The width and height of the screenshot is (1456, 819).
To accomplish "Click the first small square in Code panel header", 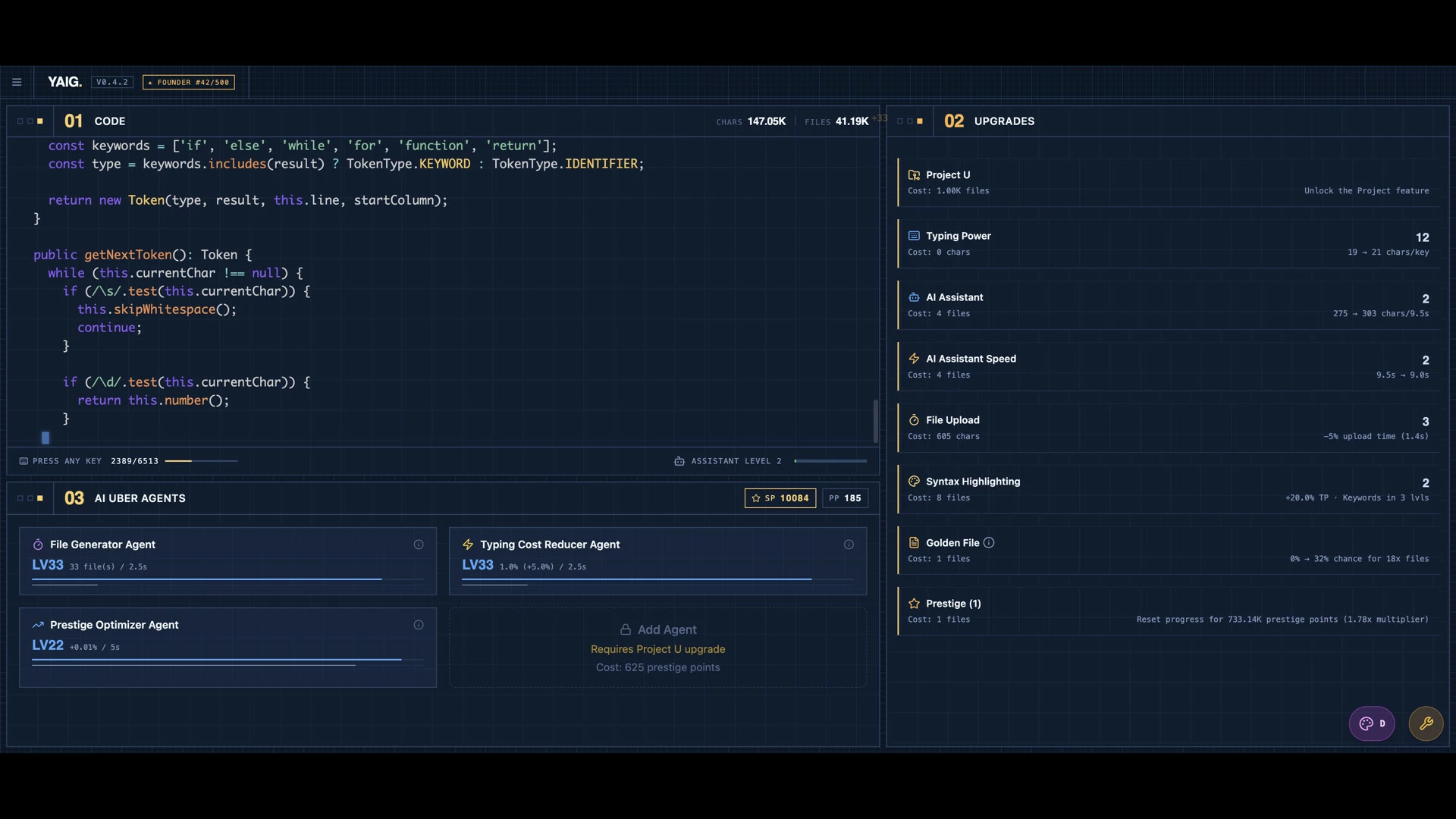I will point(20,121).
